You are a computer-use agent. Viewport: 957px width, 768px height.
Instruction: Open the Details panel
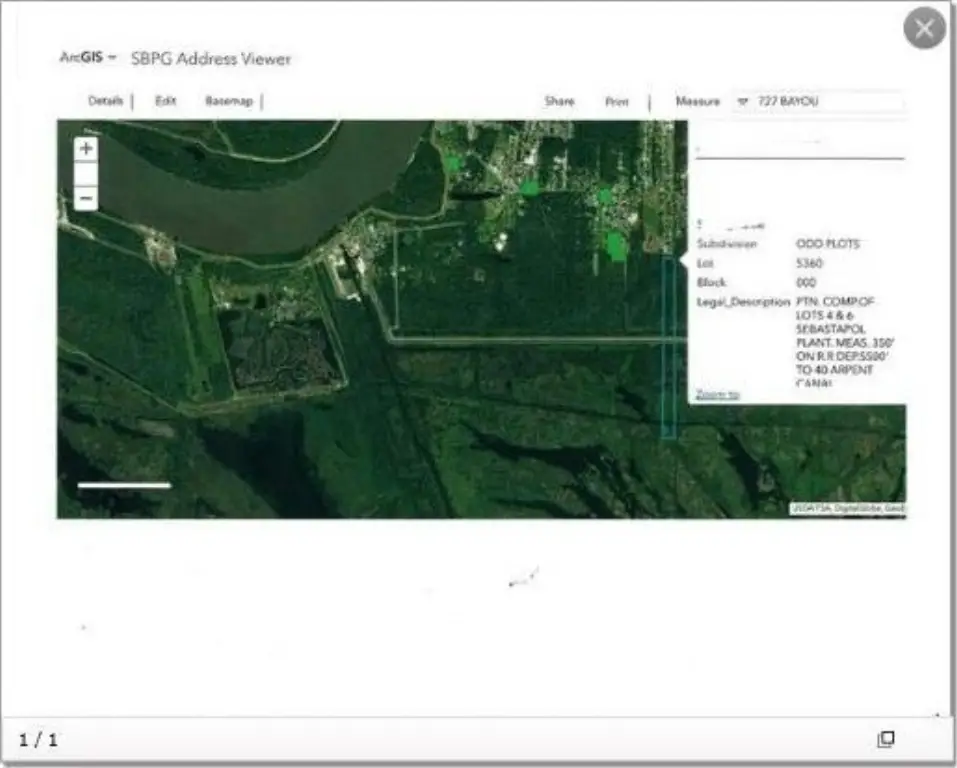point(106,101)
